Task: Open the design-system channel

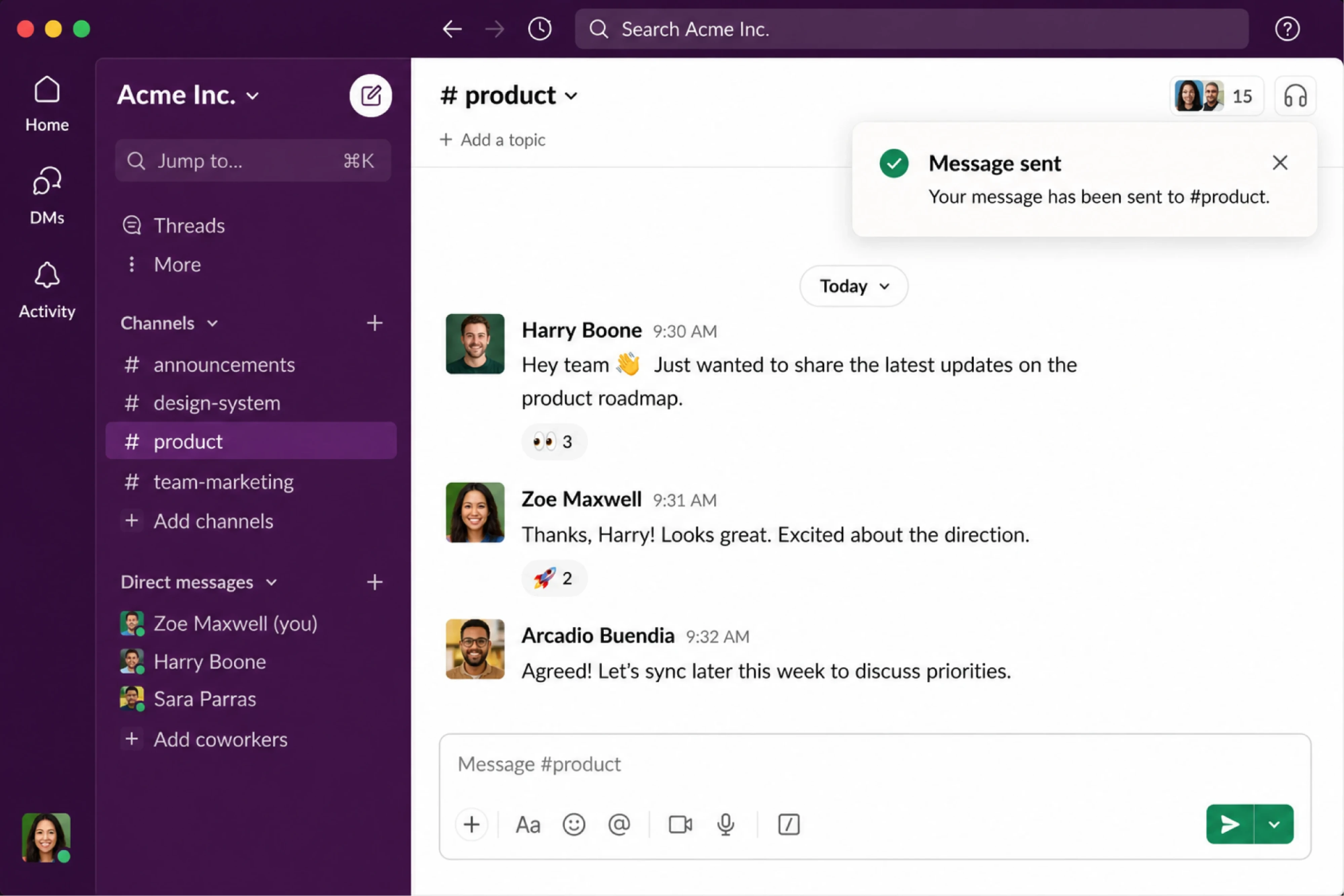Action: tap(251, 403)
